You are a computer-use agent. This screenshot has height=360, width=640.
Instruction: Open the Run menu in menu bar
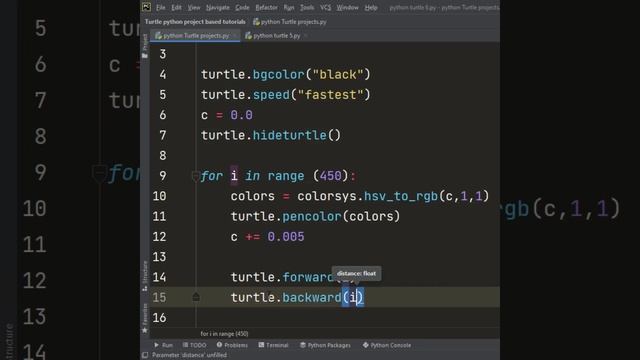(x=289, y=7)
